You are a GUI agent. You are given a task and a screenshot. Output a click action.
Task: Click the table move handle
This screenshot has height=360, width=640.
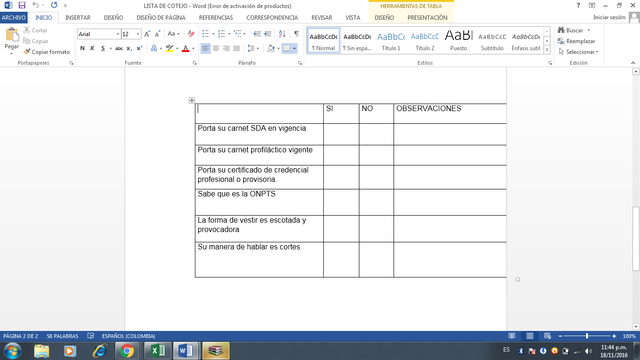coord(191,100)
